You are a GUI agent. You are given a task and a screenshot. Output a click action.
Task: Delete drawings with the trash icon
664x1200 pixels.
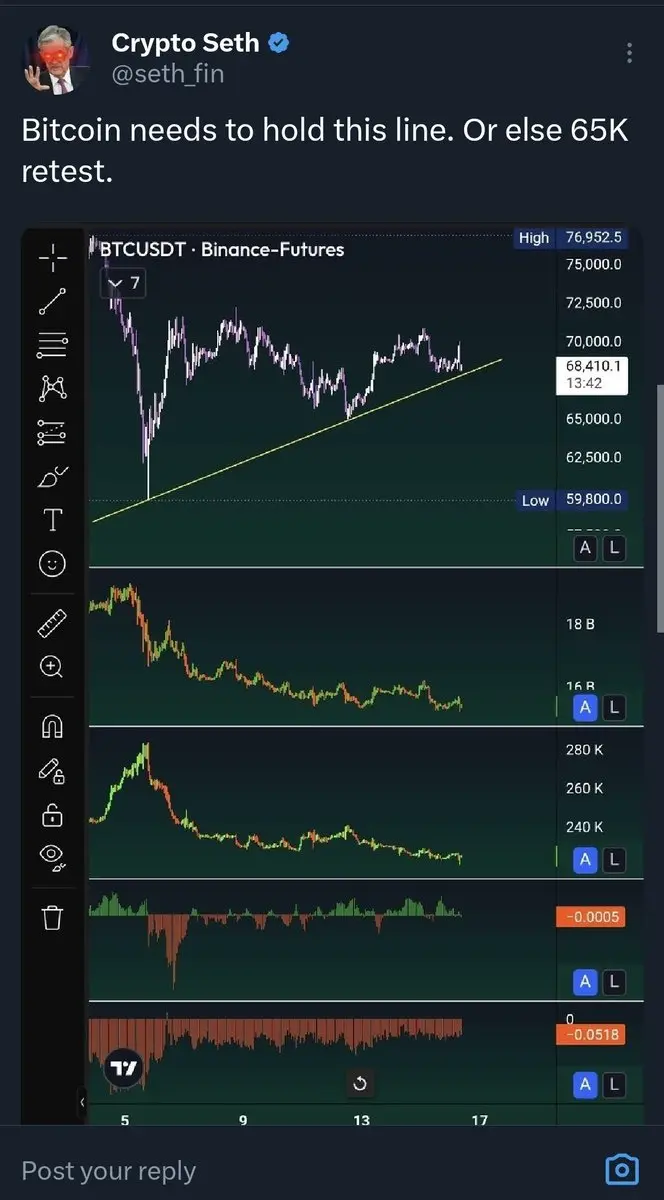pyautogui.click(x=52, y=917)
